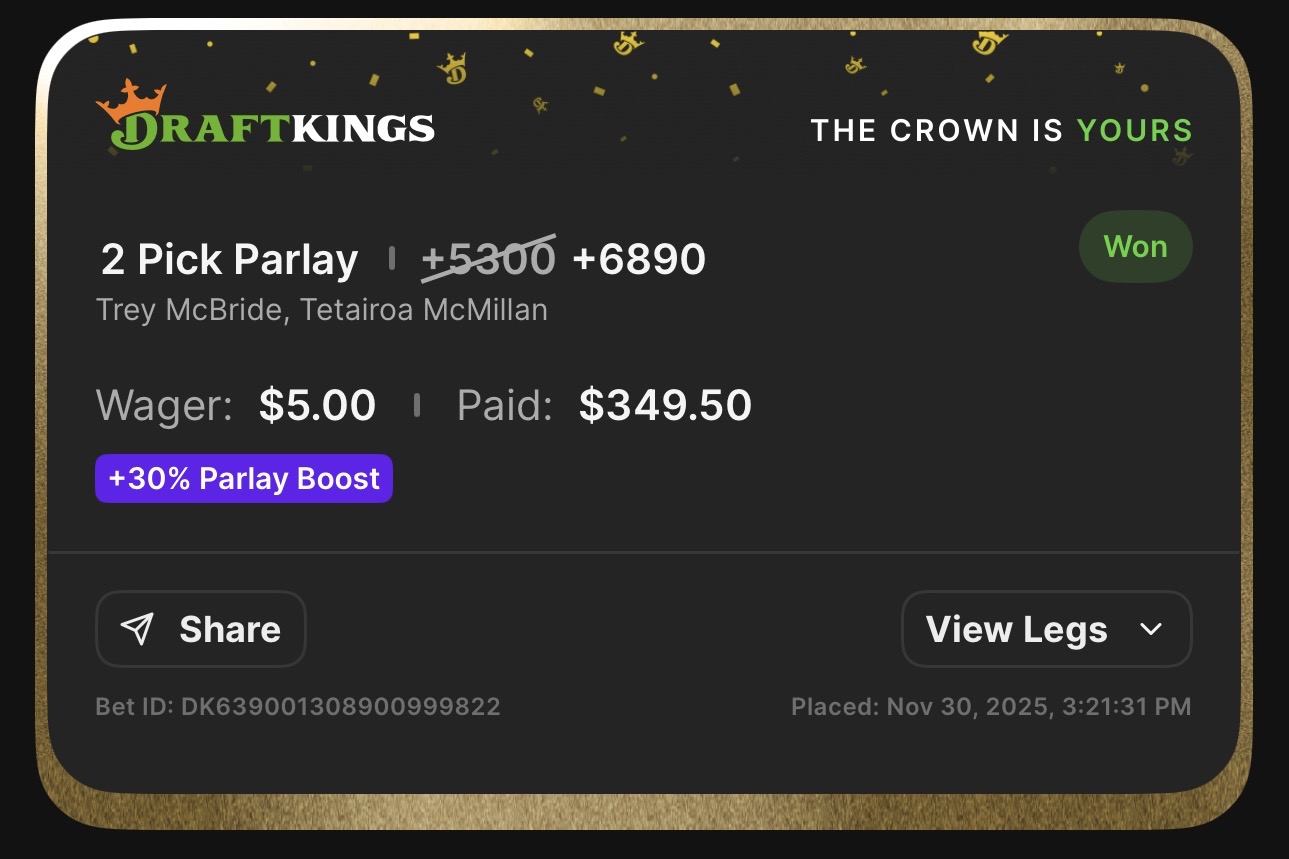The image size is (1289, 859).
Task: Click the Wager label
Action: click(164, 405)
